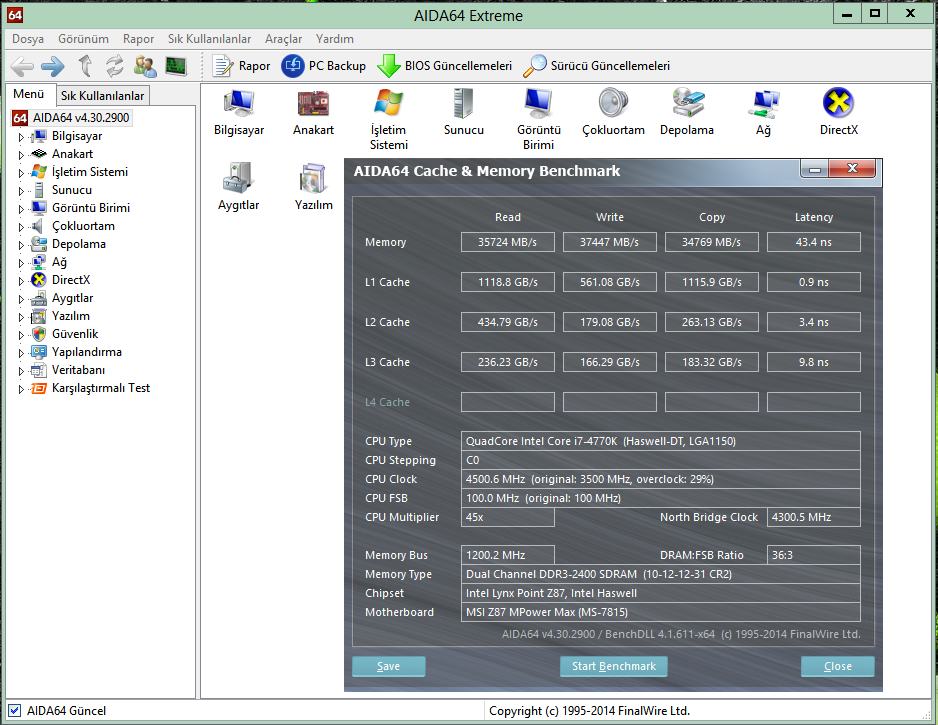Click the Memory Read value 35724 MB/s
The image size is (938, 725).
click(507, 242)
